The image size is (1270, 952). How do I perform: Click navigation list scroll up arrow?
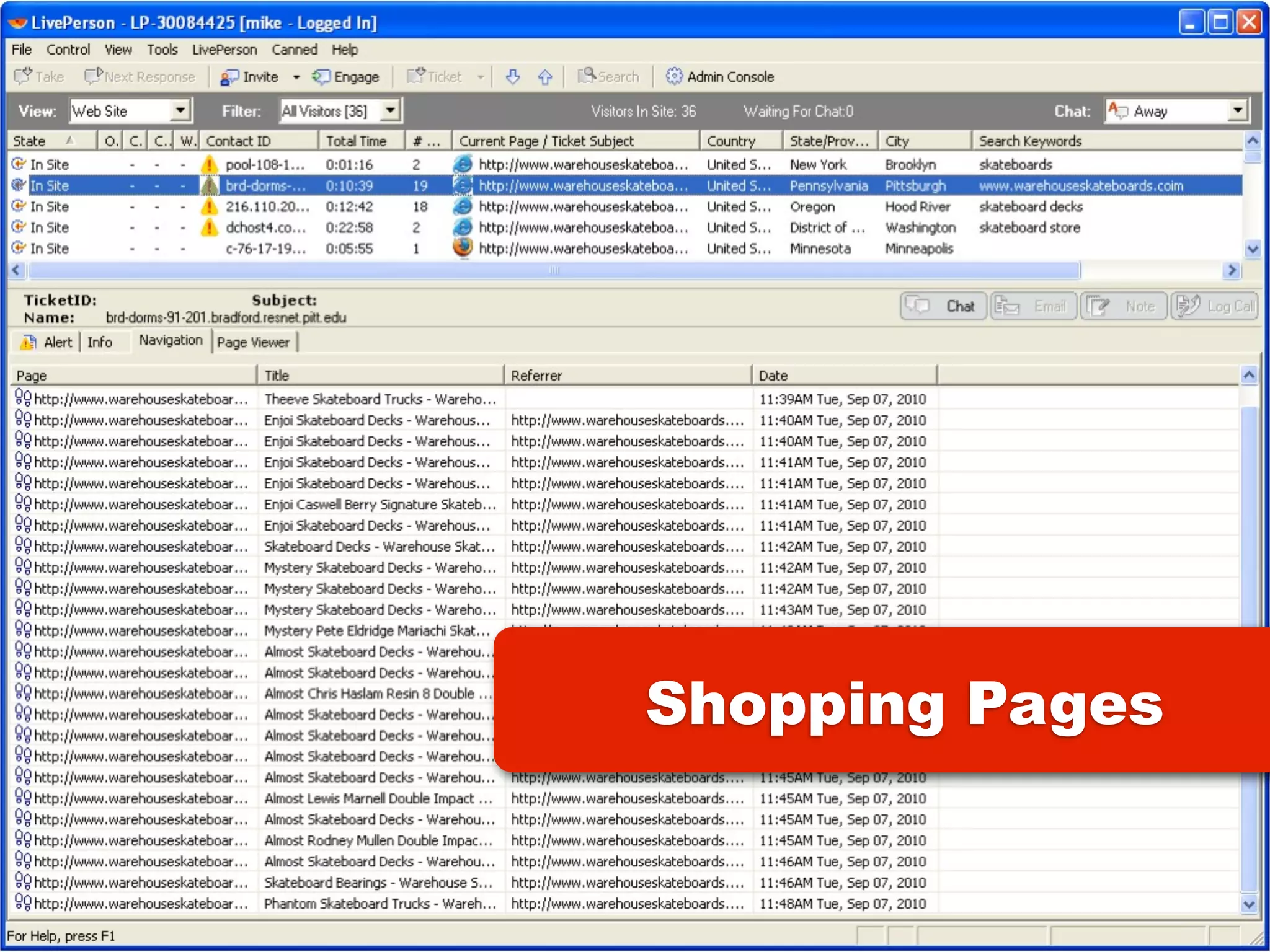click(1249, 375)
